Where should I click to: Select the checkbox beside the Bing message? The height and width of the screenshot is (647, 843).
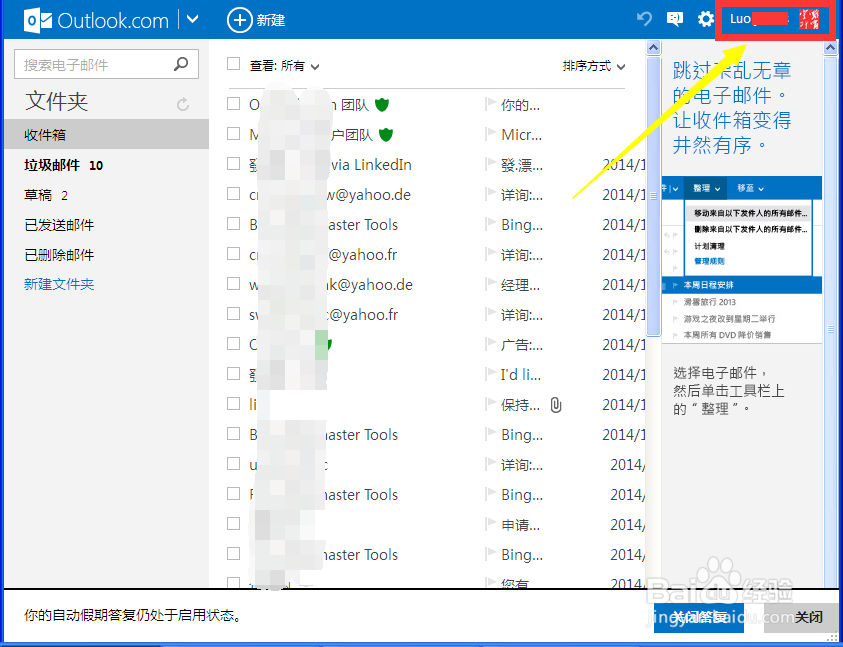(233, 224)
